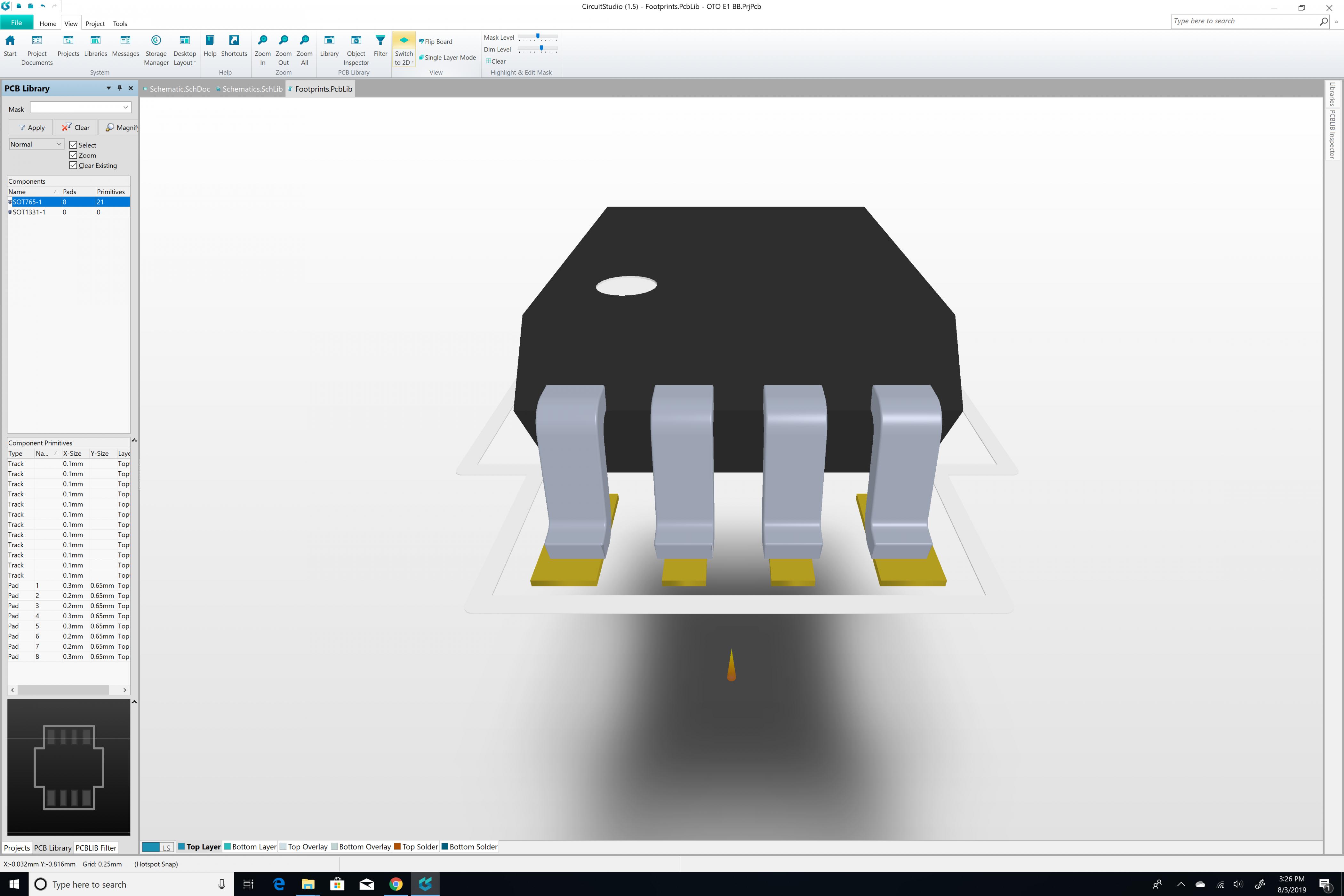Collapse the footprint preview section

pyautogui.click(x=134, y=702)
